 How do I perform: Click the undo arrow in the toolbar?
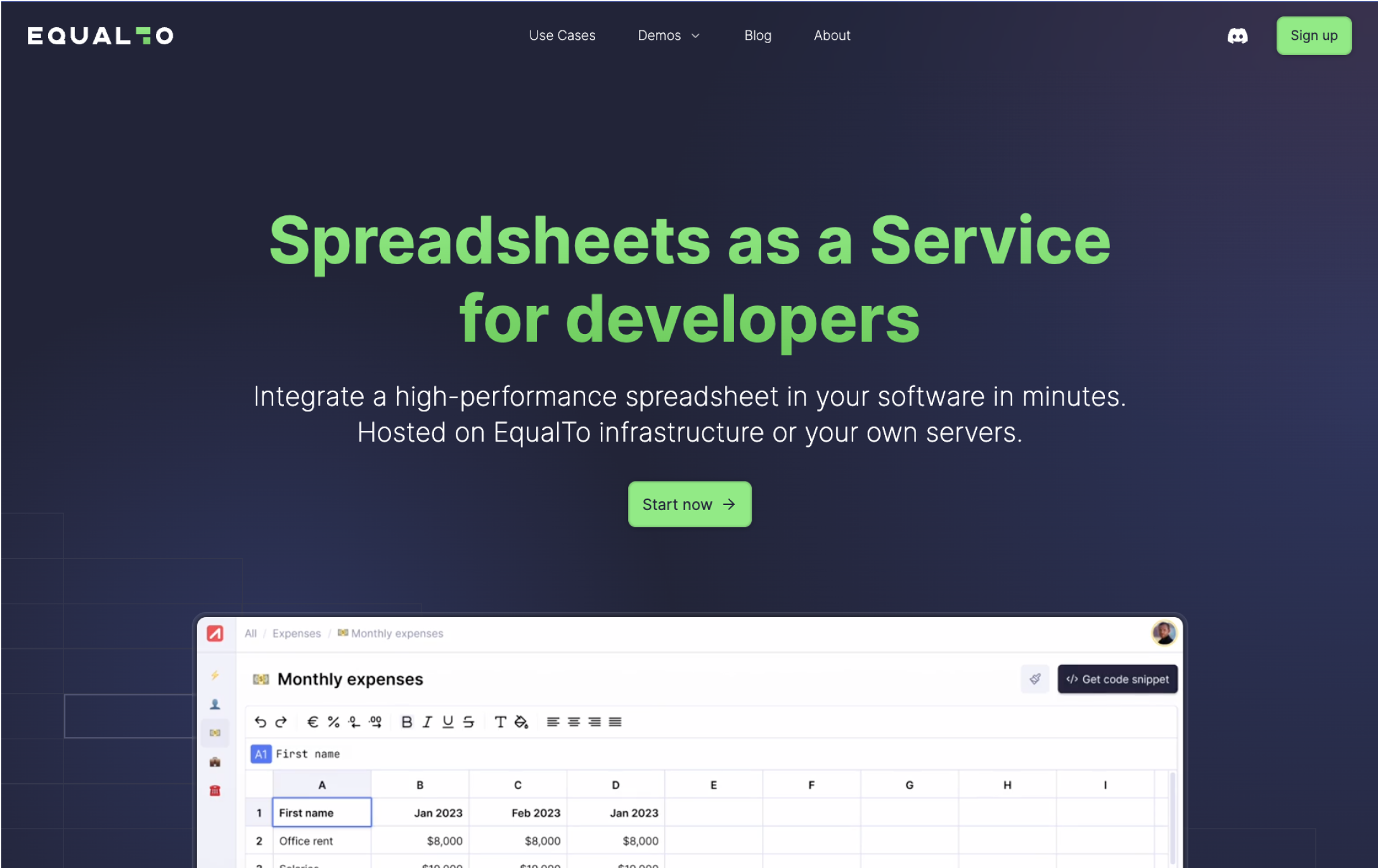pyautogui.click(x=260, y=722)
